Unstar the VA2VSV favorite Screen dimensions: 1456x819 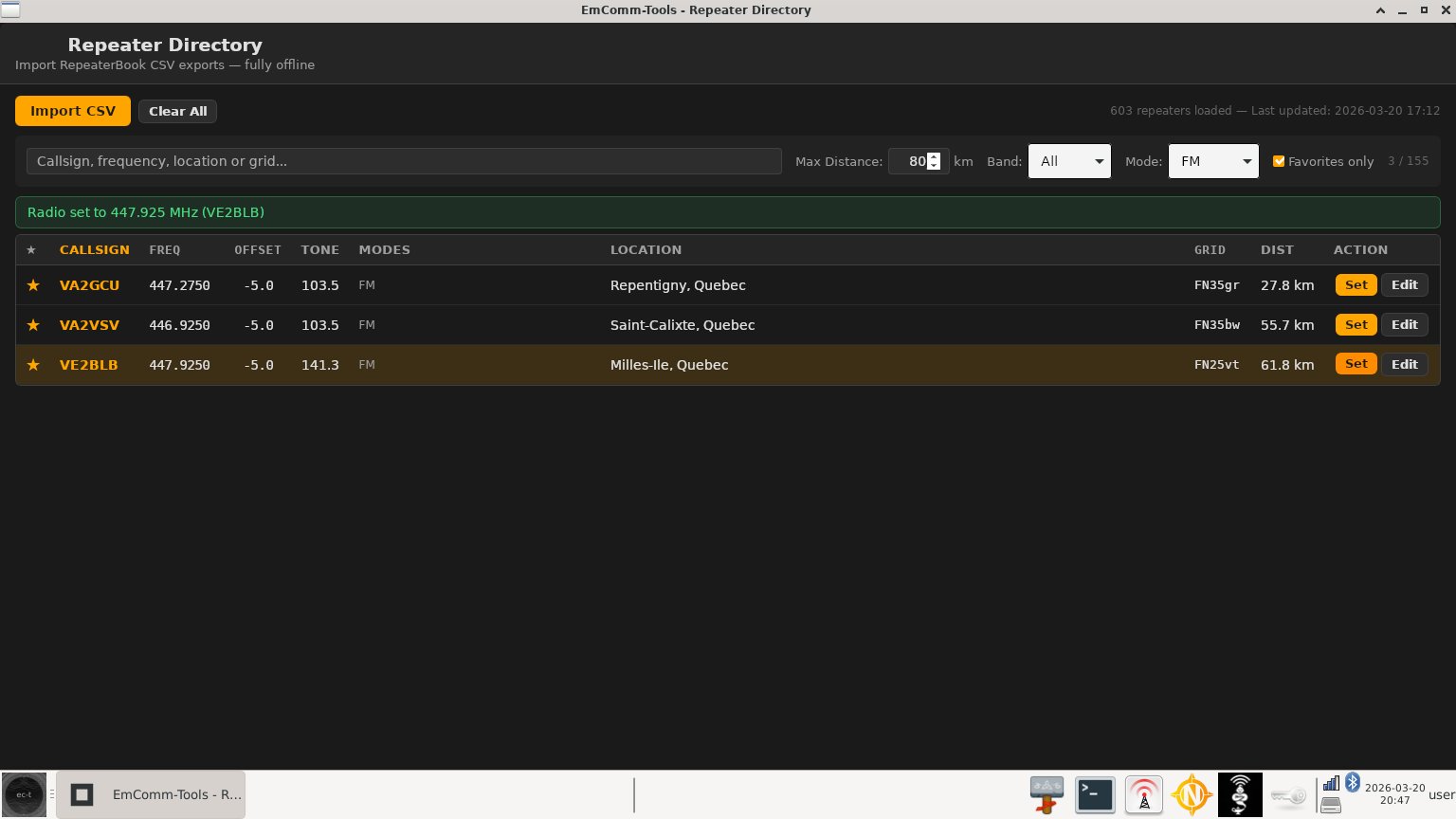(33, 325)
